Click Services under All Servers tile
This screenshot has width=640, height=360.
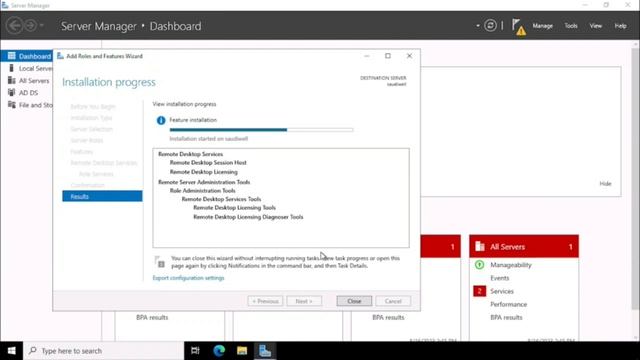coord(502,291)
